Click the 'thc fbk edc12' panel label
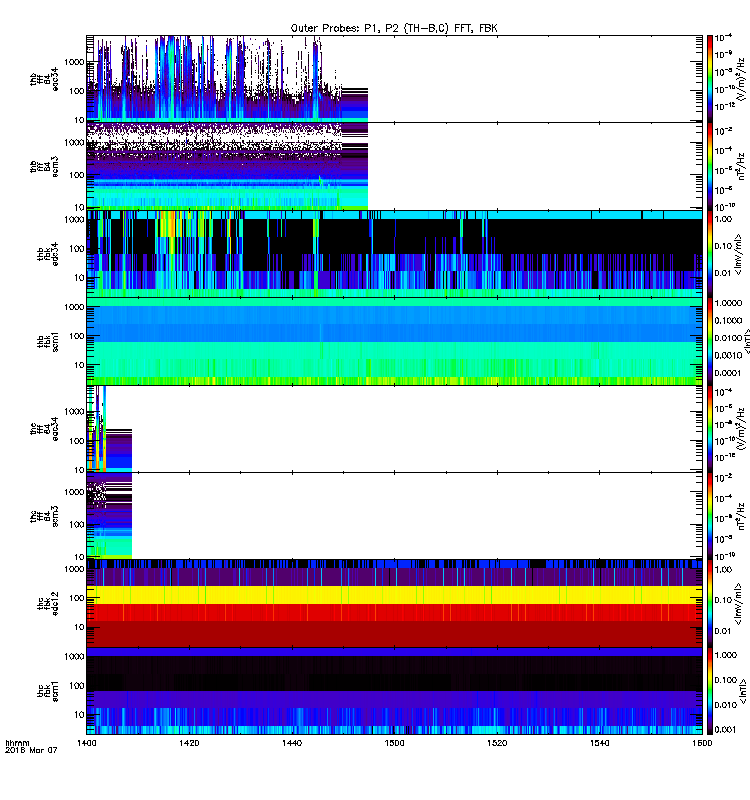This screenshot has width=750, height=800. coord(47,603)
